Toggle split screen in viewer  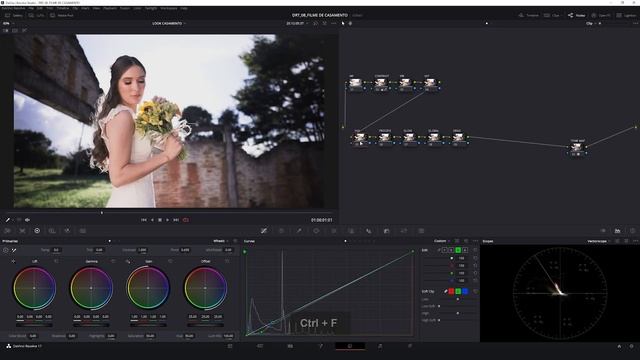coord(15,30)
